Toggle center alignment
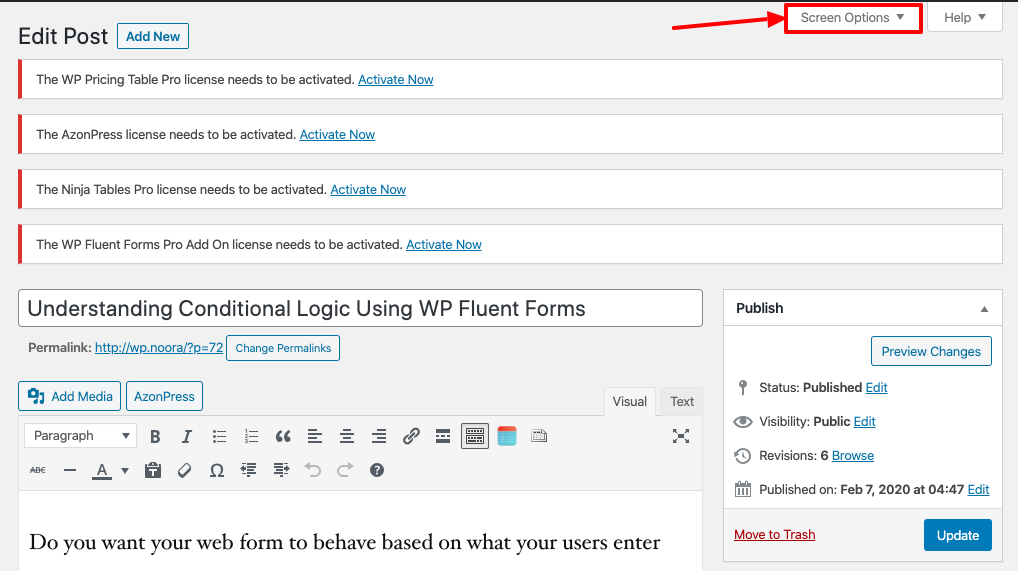1018x571 pixels. (347, 436)
